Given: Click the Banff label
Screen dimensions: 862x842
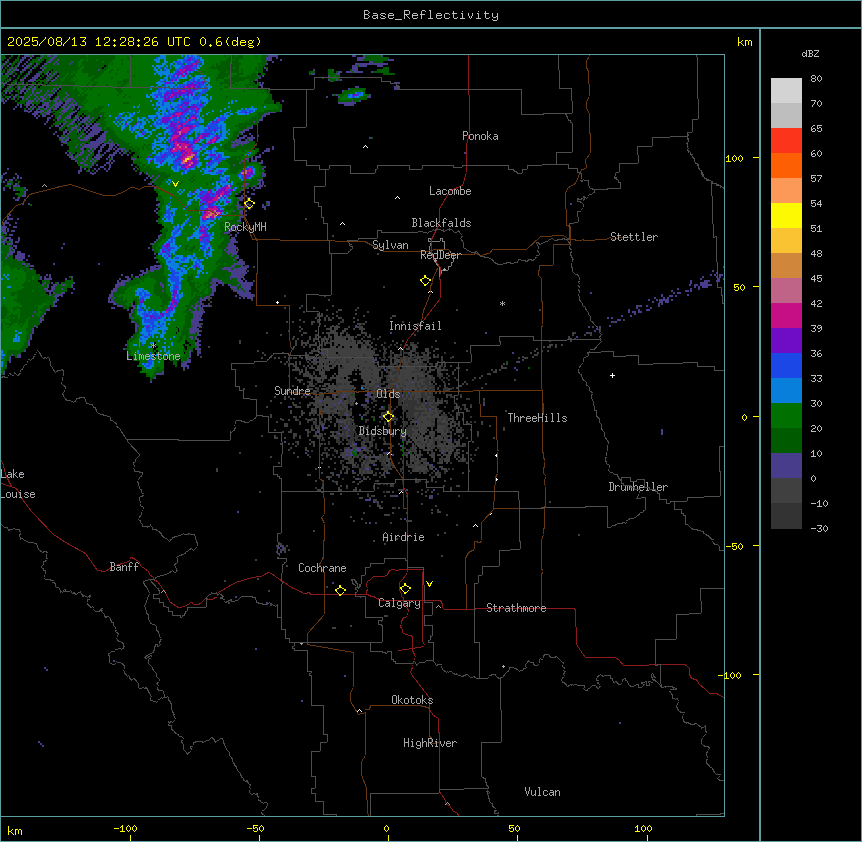Looking at the screenshot, I should (124, 567).
